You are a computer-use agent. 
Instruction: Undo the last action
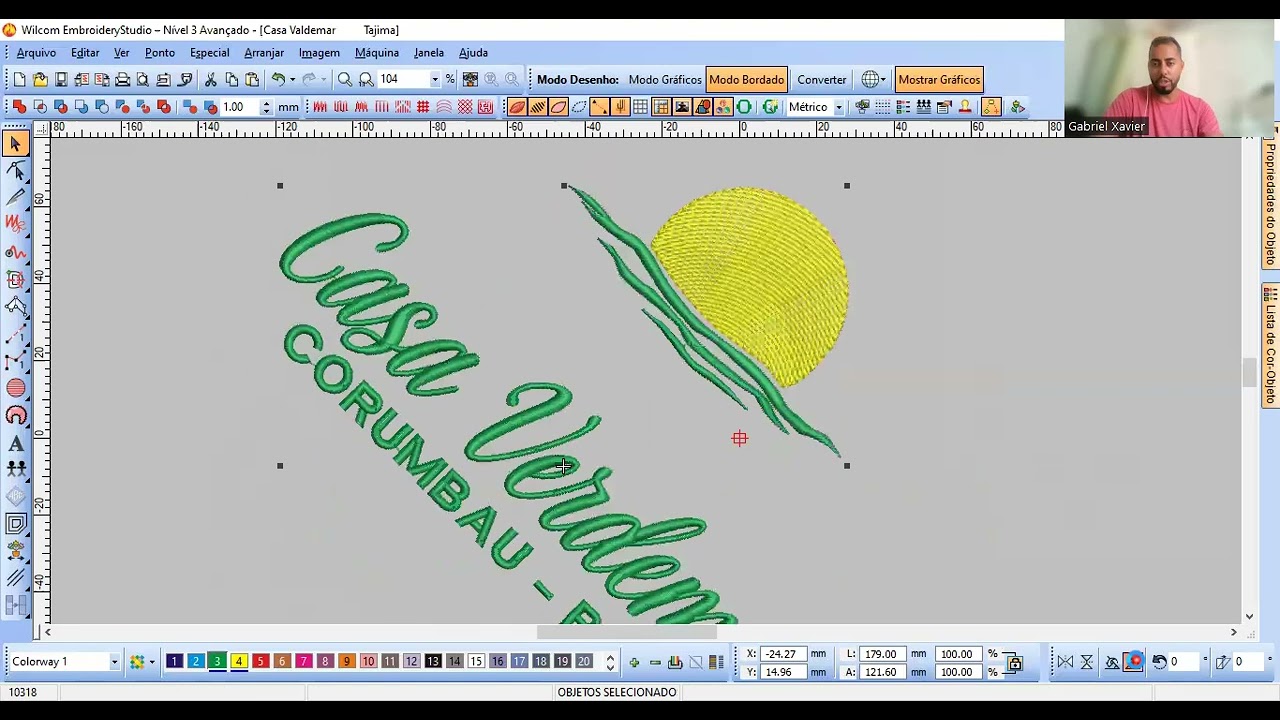click(x=278, y=79)
